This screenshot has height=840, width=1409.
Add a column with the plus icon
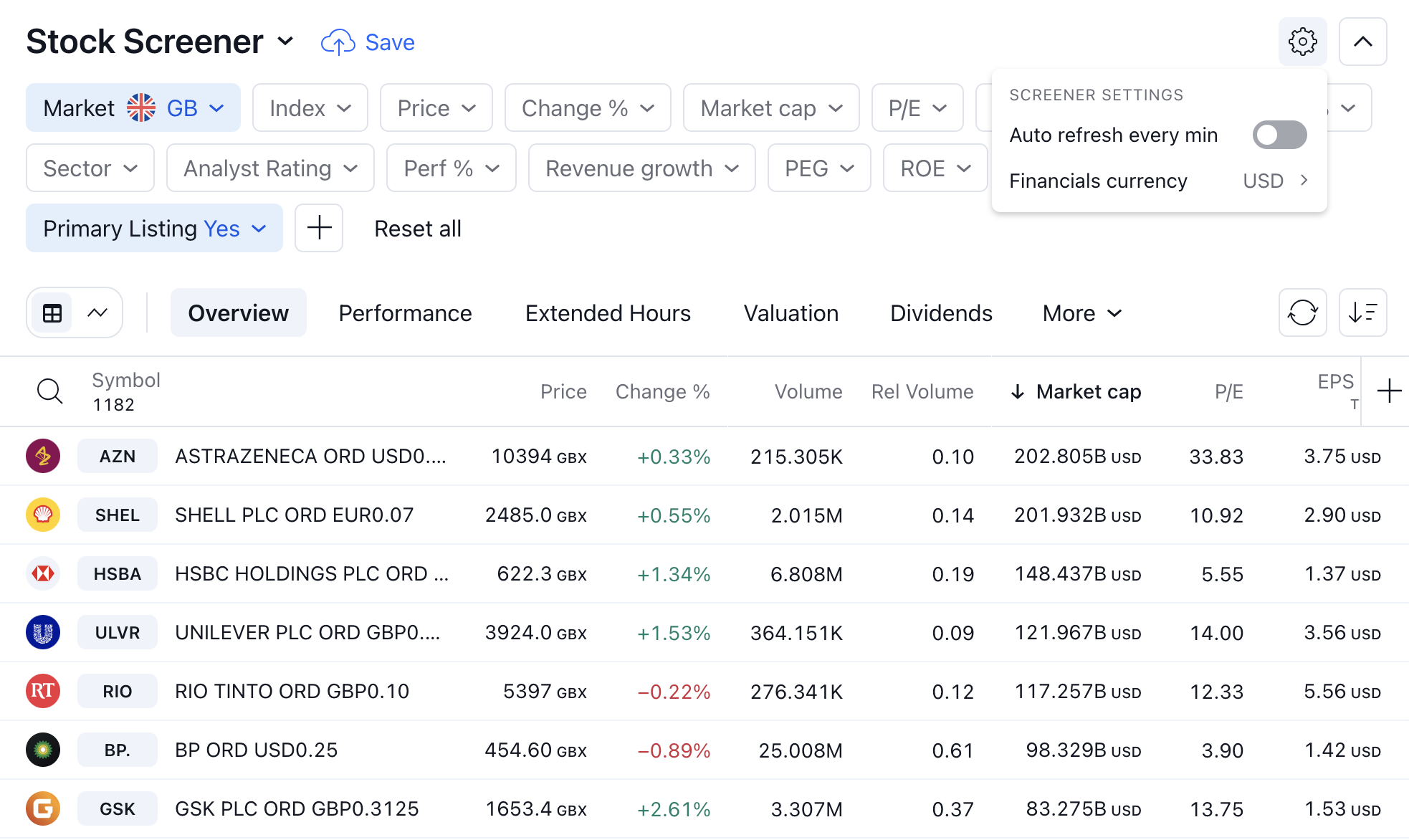[x=1389, y=391]
